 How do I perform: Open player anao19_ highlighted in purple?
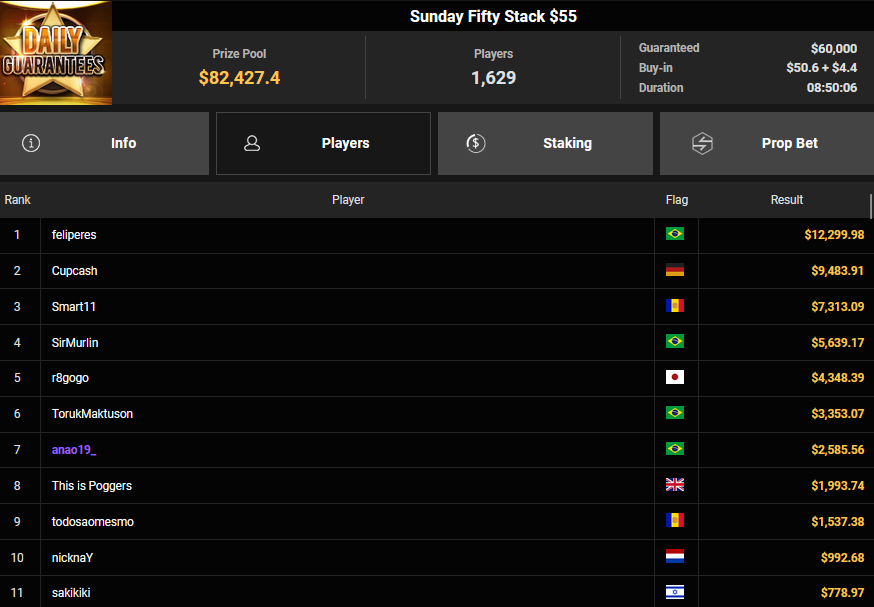tap(74, 450)
